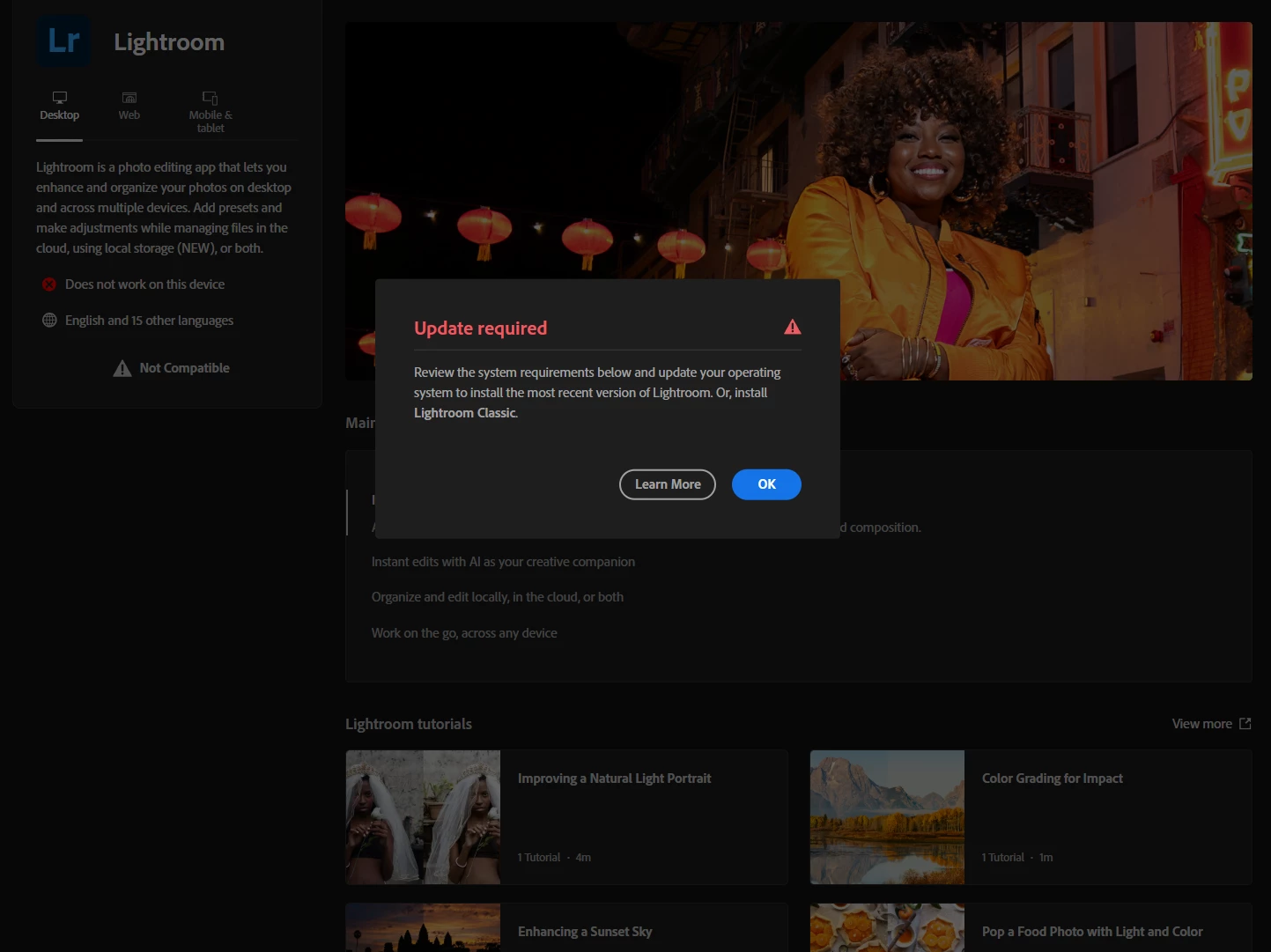Select 'Instant edits with AI' feature row
The height and width of the screenshot is (952, 1271).
pyautogui.click(x=503, y=562)
